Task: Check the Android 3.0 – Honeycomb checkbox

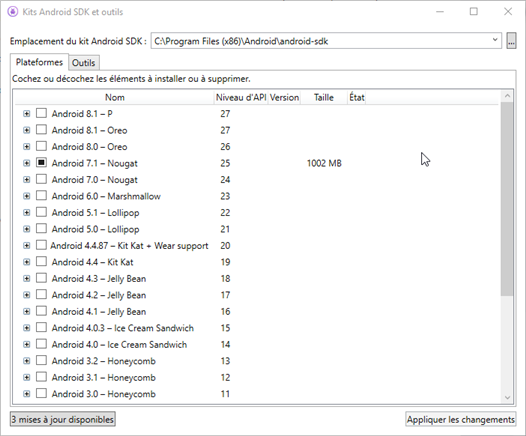Action: point(41,393)
